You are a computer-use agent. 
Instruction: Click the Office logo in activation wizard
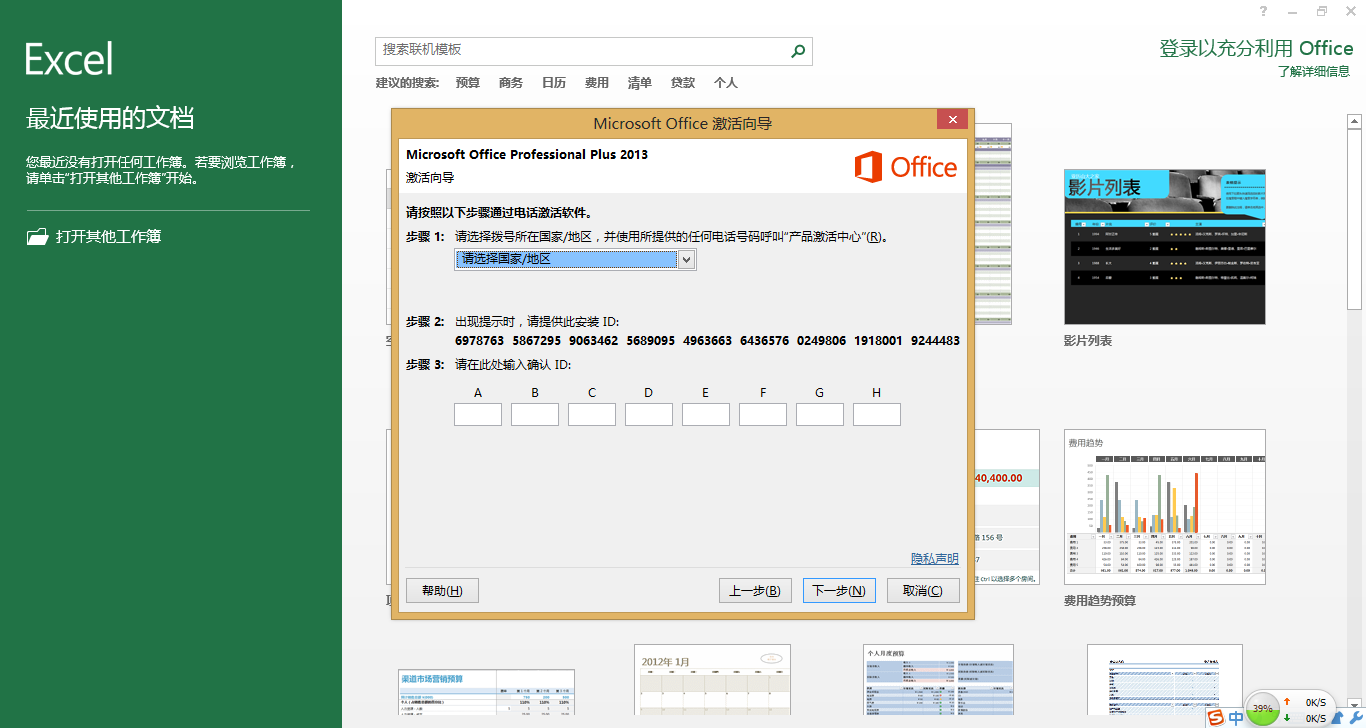(906, 167)
